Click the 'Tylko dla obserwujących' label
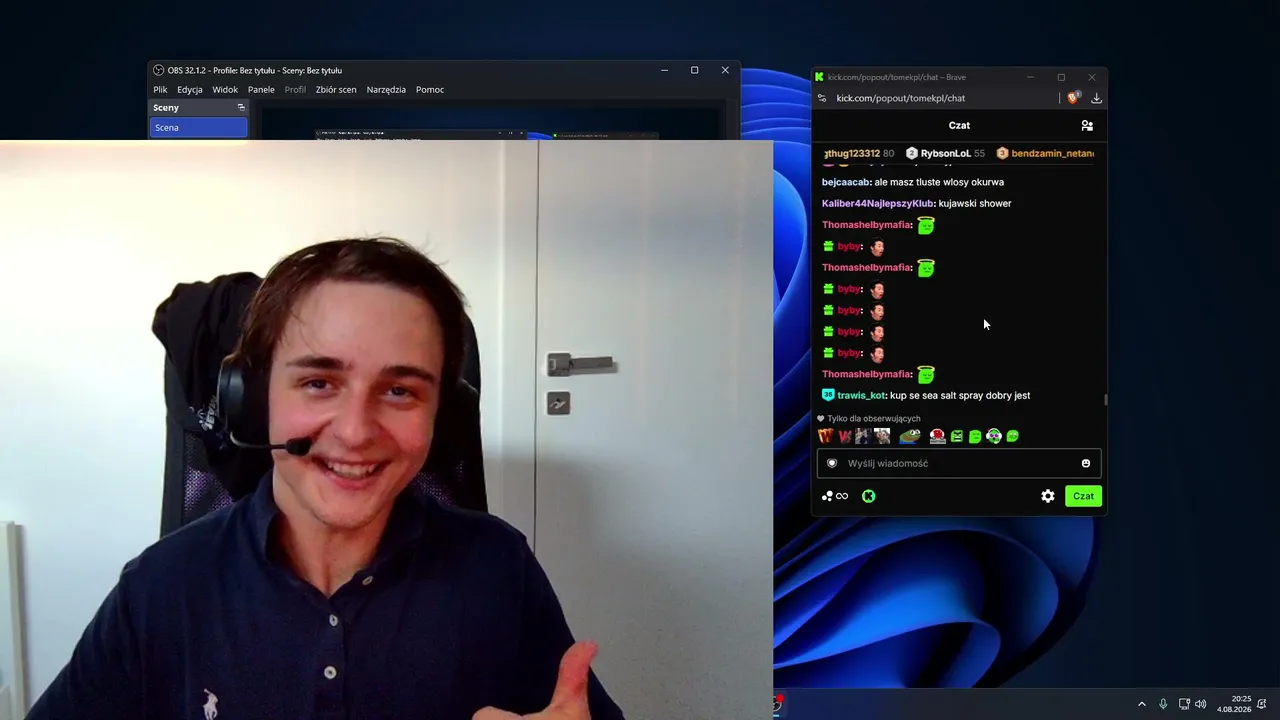 [x=874, y=419]
